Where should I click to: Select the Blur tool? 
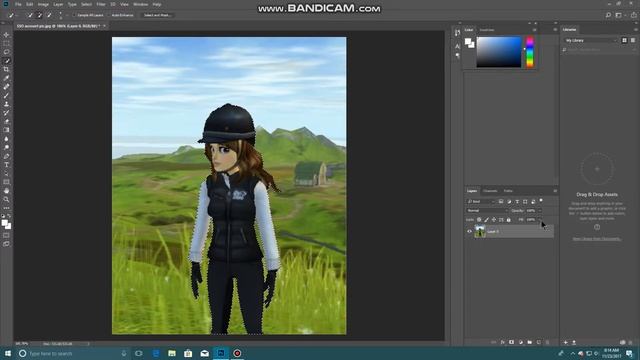point(6,139)
